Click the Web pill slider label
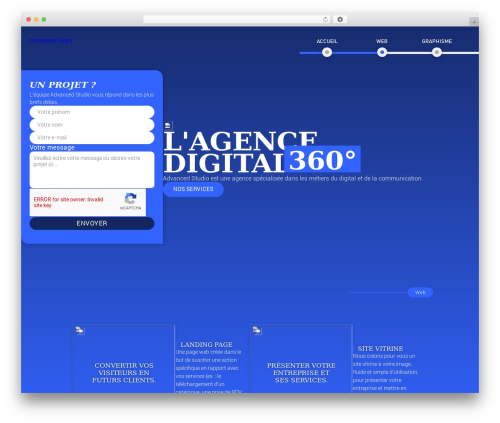 (x=420, y=292)
